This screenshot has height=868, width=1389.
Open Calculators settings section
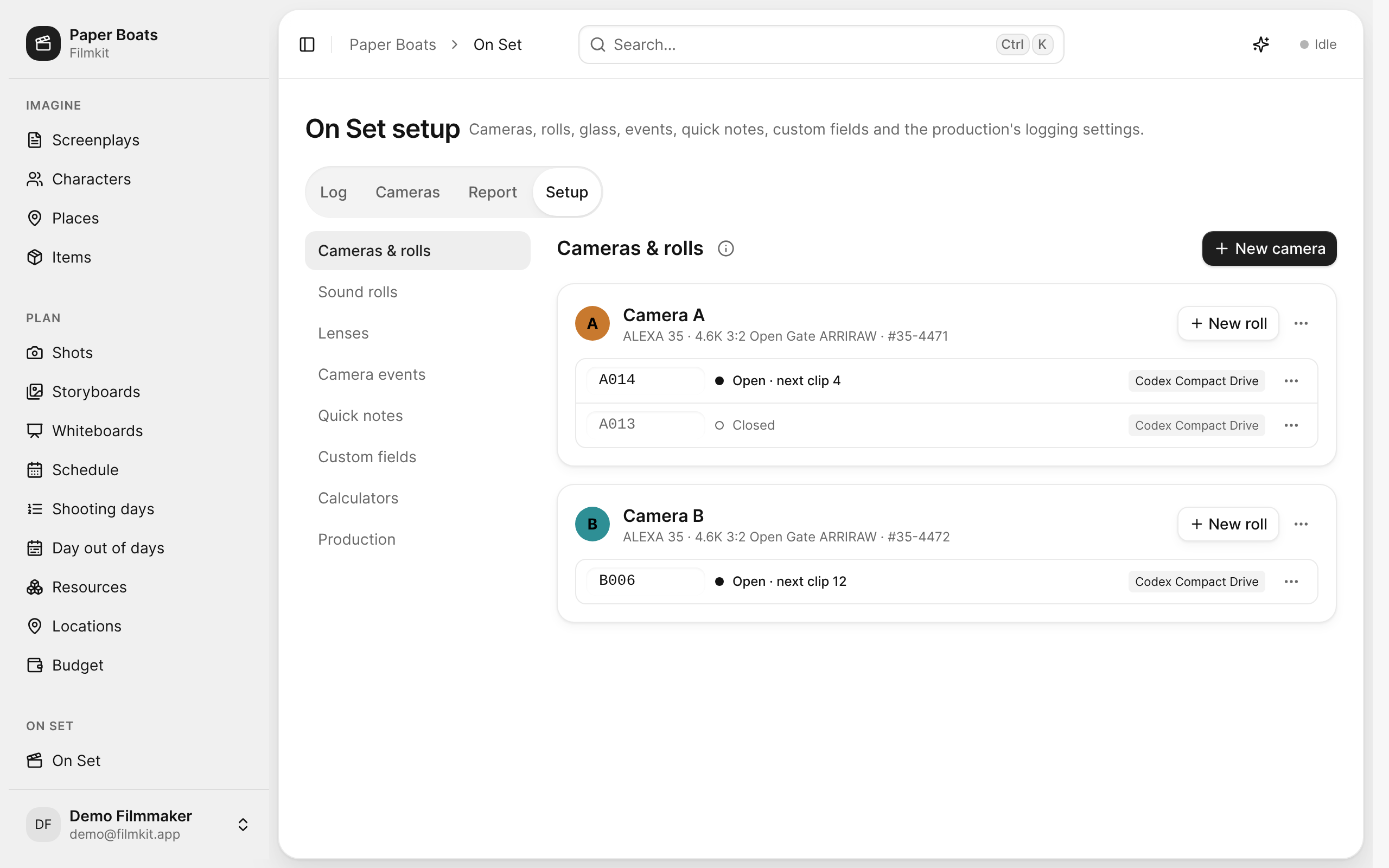(x=417, y=499)
